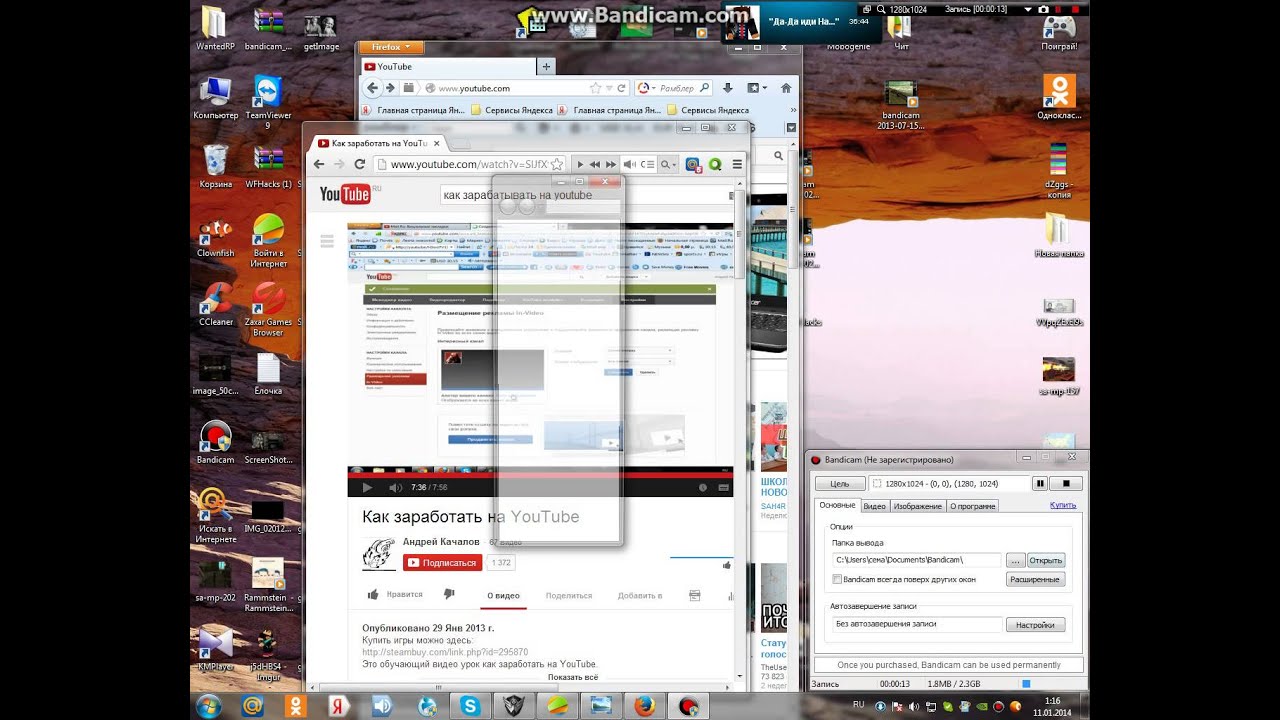
Task: Click the Нравится like button
Action: pyautogui.click(x=395, y=594)
